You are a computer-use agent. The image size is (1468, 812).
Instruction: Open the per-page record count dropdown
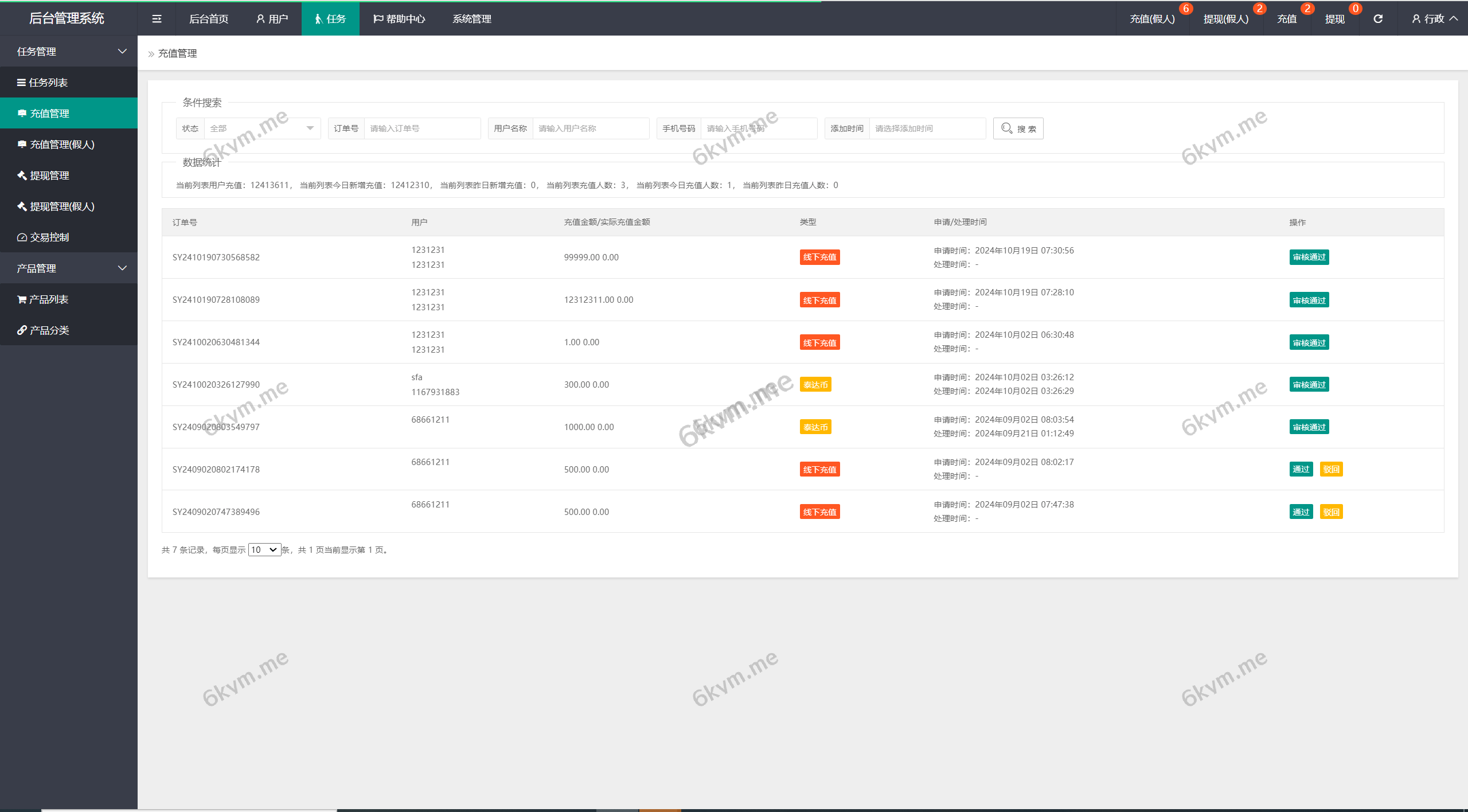(x=264, y=550)
